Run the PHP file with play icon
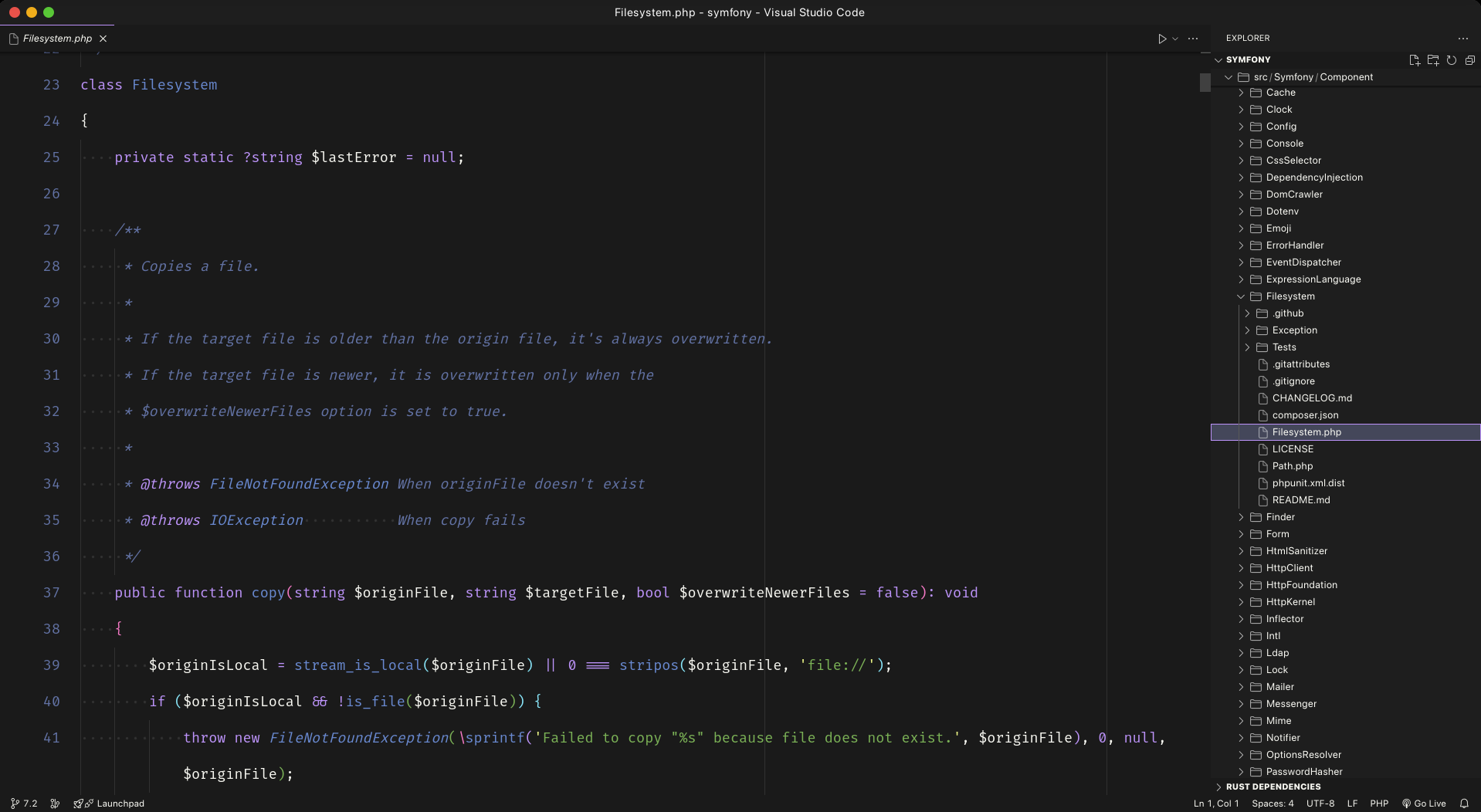This screenshot has height=812, width=1481. pyautogui.click(x=1161, y=39)
